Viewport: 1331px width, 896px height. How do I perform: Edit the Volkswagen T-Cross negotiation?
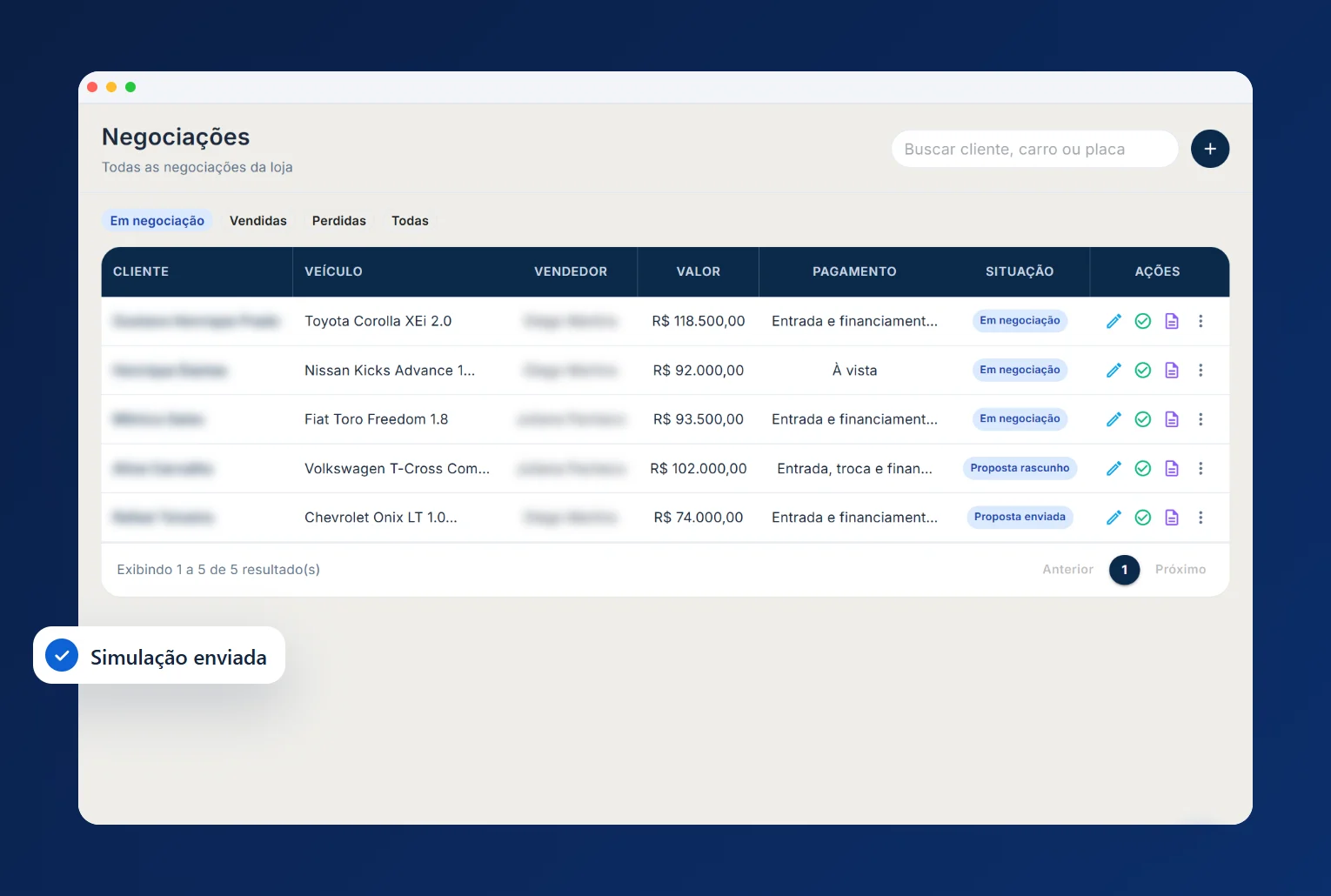(1114, 468)
